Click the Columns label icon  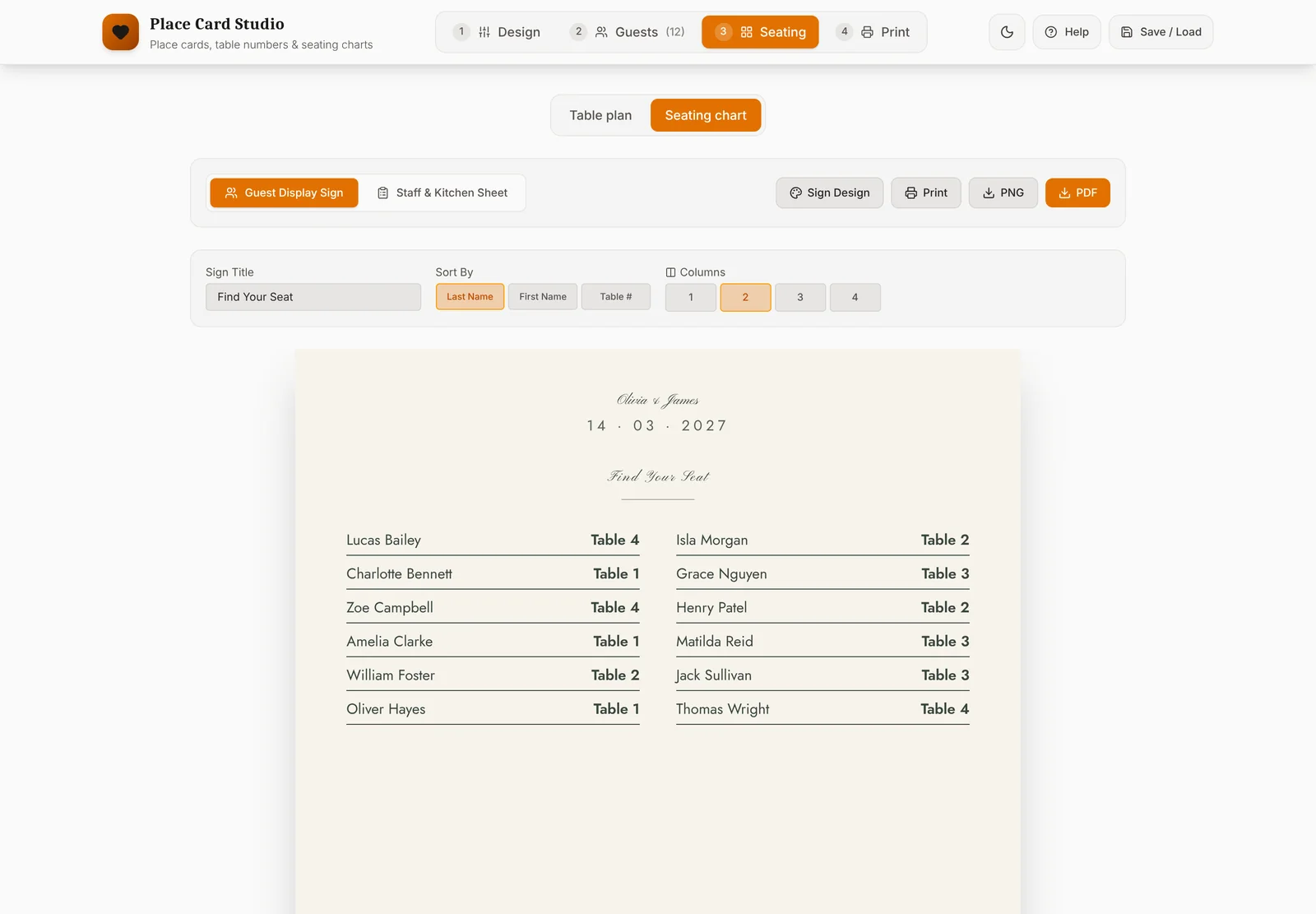pyautogui.click(x=670, y=272)
